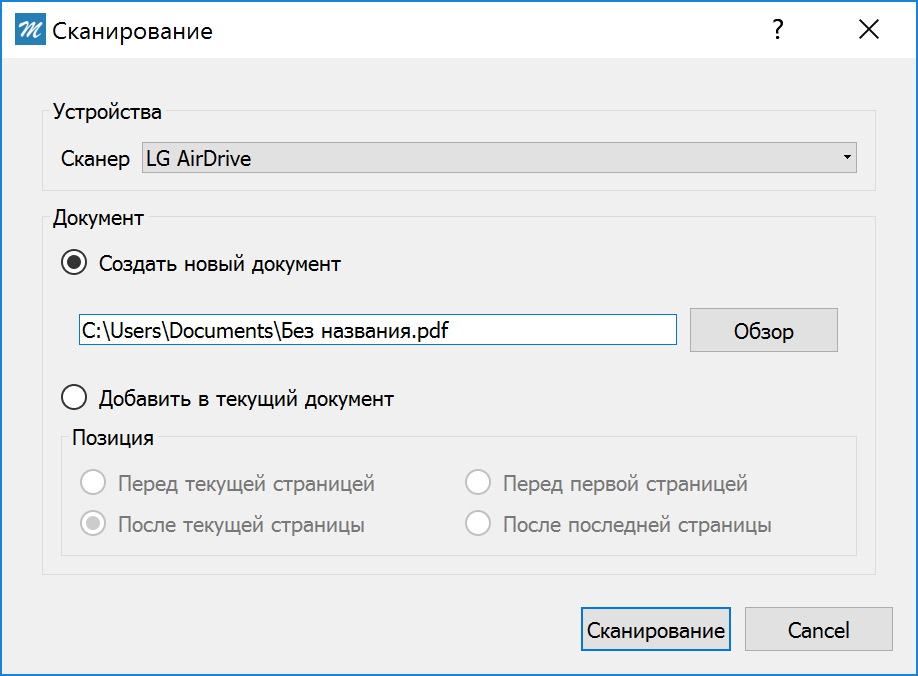Click the Позиция group heading

(x=112, y=437)
